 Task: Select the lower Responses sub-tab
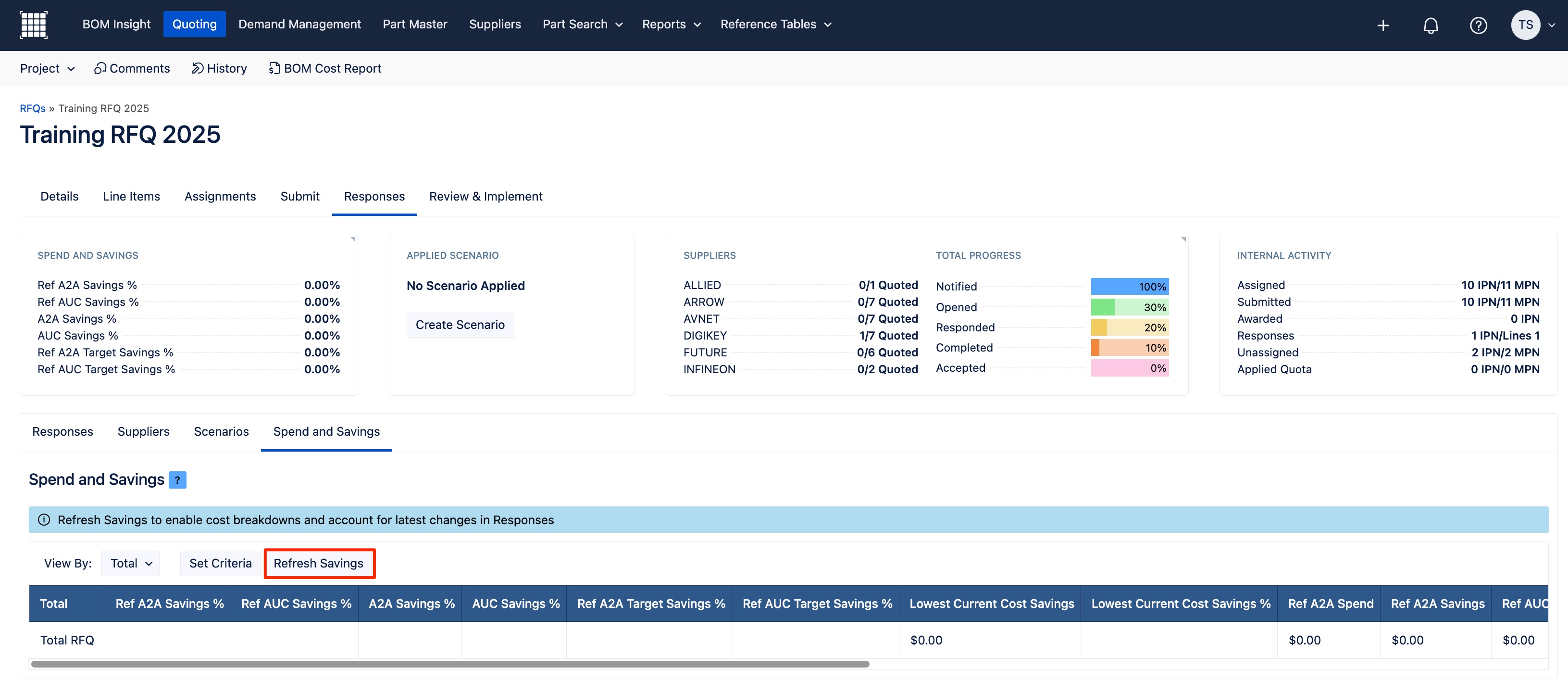coord(62,431)
